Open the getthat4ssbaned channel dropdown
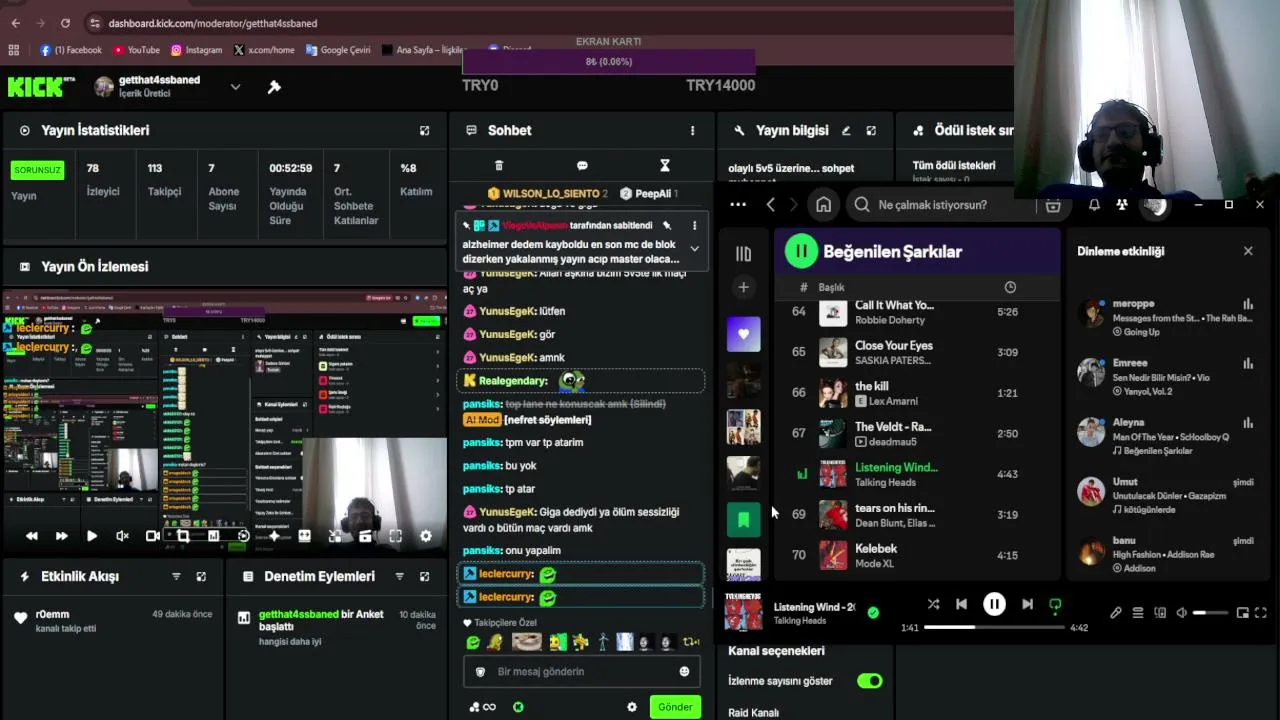 235,87
